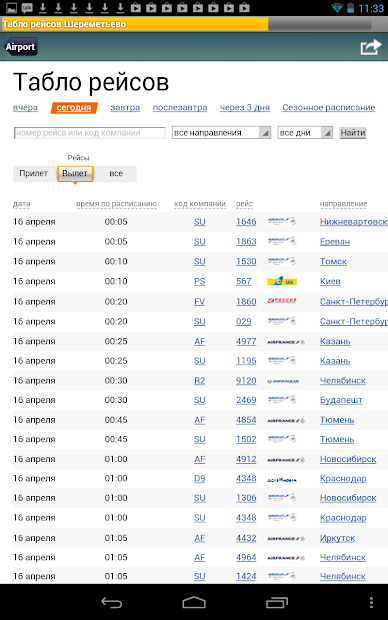Viewport: 388px width, 620px height.
Task: Click the R2 company code link
Action: coord(199,380)
